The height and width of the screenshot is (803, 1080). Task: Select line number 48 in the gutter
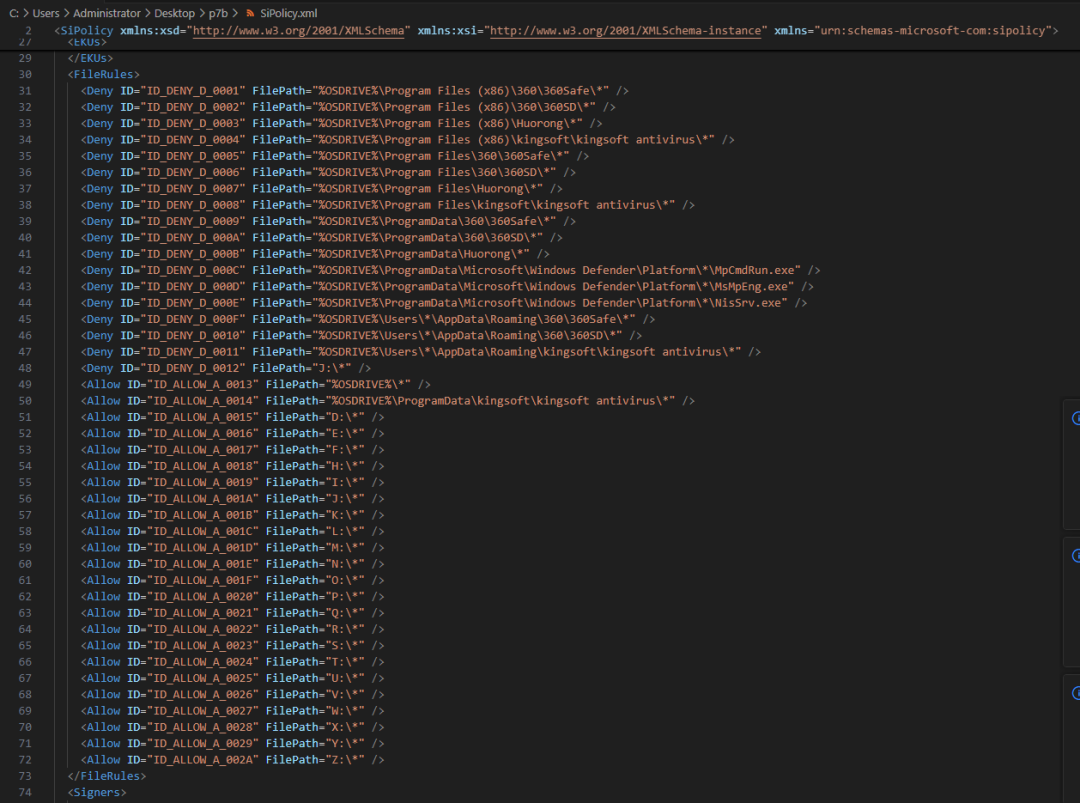pyautogui.click(x=25, y=368)
